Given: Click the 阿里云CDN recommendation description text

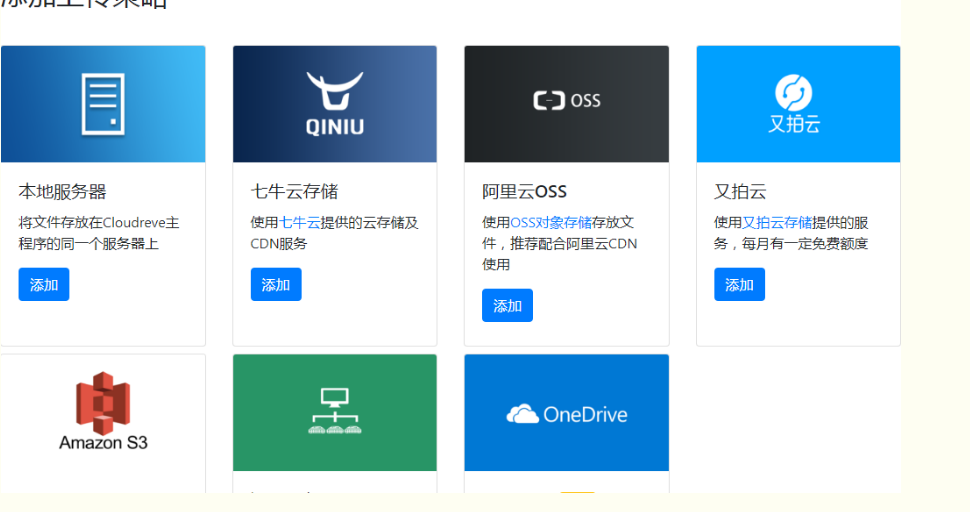Looking at the screenshot, I should pos(560,244).
